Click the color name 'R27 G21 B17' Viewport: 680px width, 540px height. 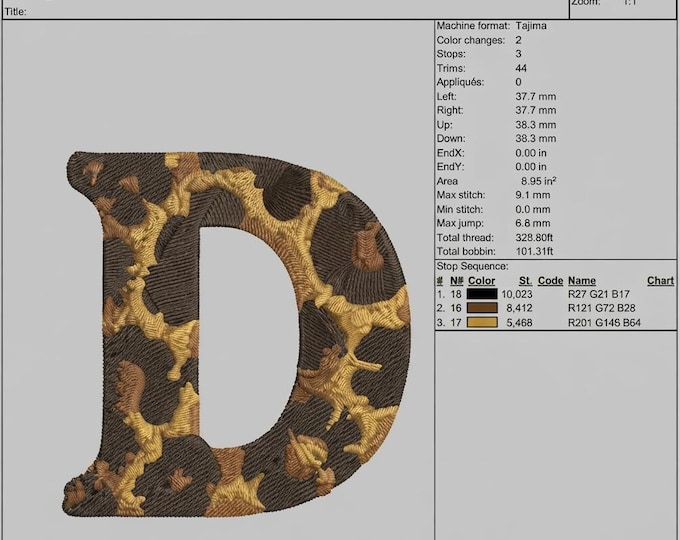(598, 294)
